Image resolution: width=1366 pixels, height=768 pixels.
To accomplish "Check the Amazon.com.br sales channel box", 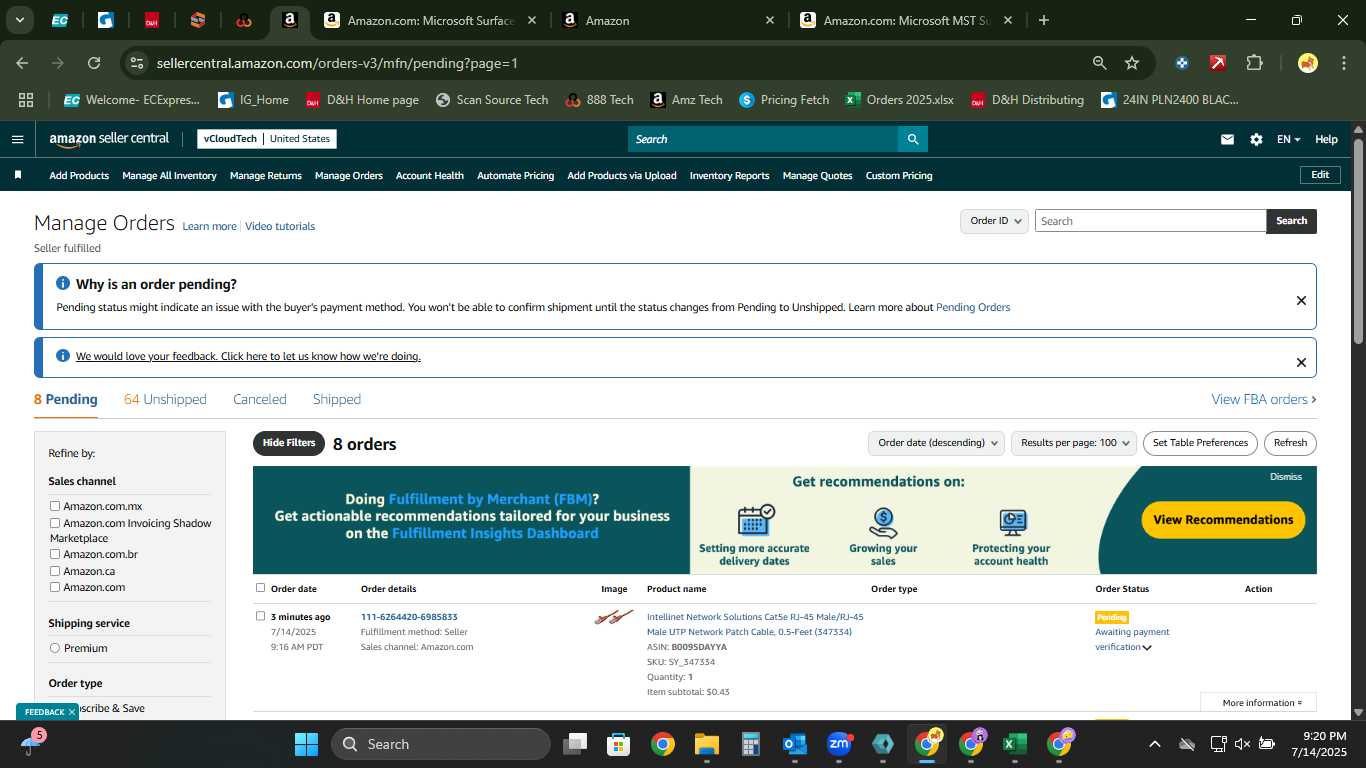I will click(x=55, y=554).
